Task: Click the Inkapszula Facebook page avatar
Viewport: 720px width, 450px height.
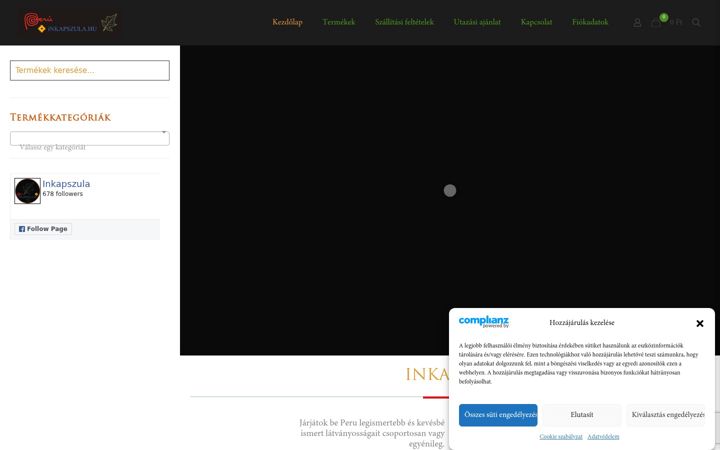Action: (x=28, y=191)
